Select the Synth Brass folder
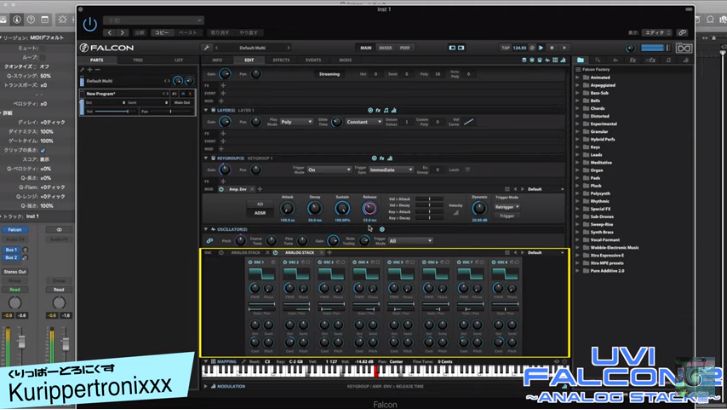This screenshot has width=727, height=410. pyautogui.click(x=602, y=232)
